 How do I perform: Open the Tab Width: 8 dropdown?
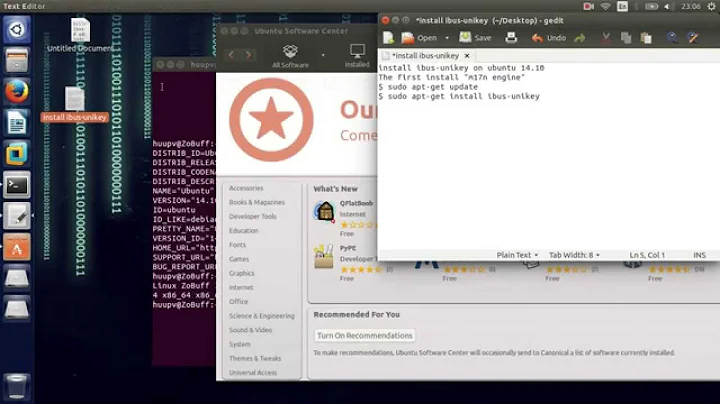point(574,255)
